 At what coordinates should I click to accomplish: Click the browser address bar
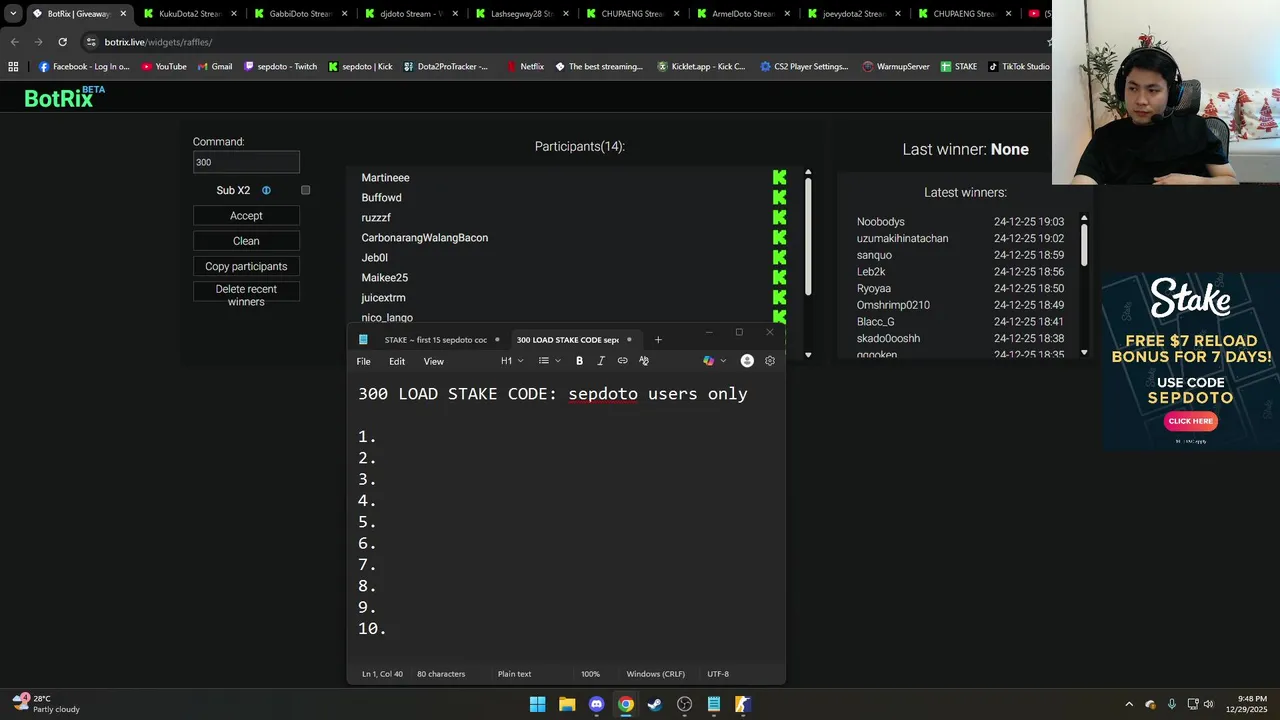coord(560,42)
